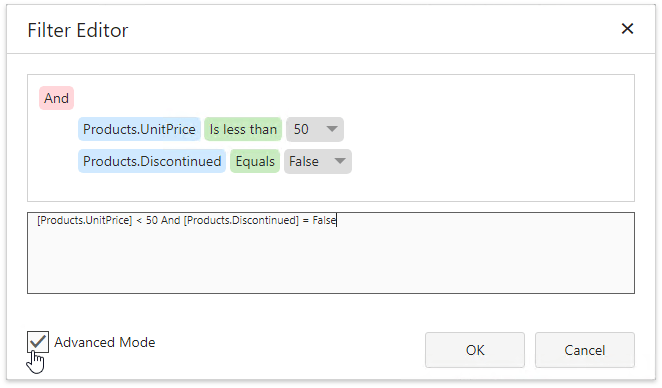
Task: Toggle via the Advanced Mode label
Action: pyautogui.click(x=105, y=342)
